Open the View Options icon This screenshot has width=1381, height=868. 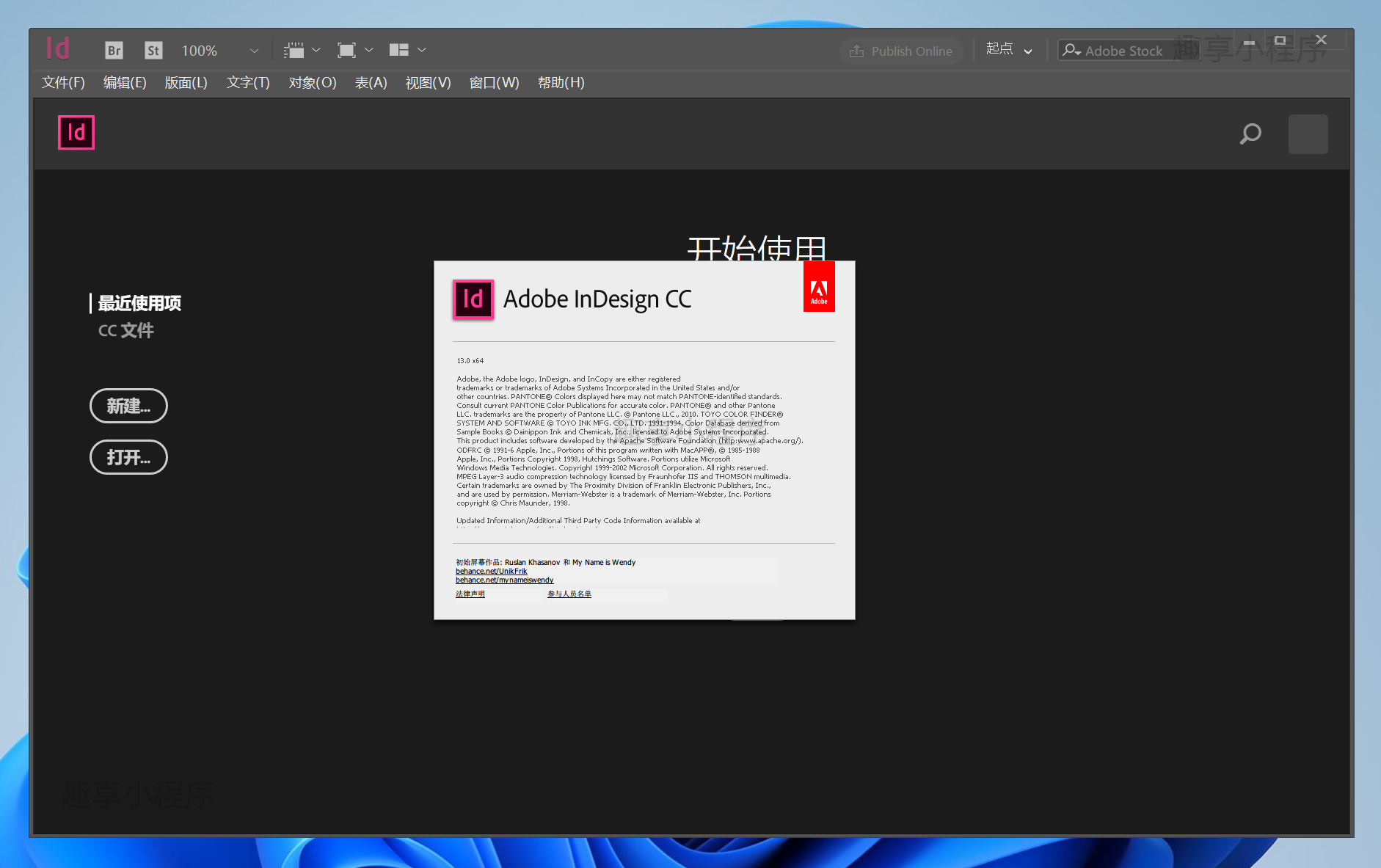(294, 50)
